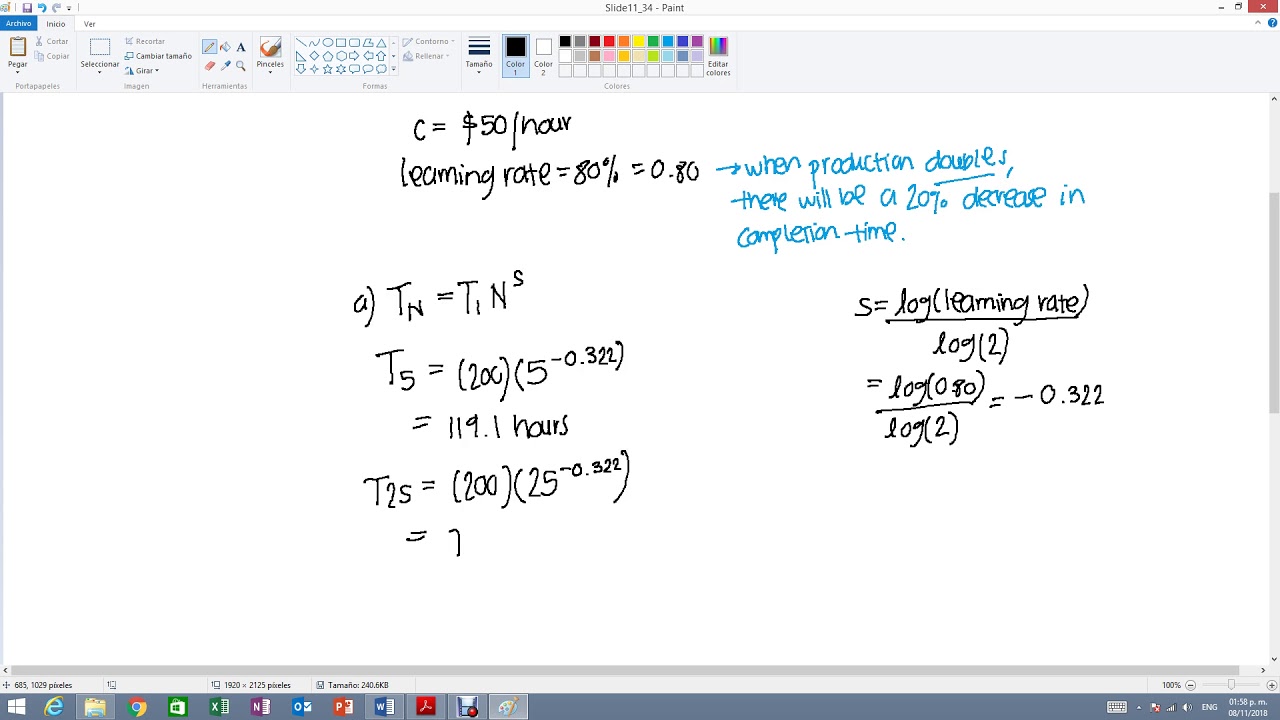Click the Recortar crop button

145,41
